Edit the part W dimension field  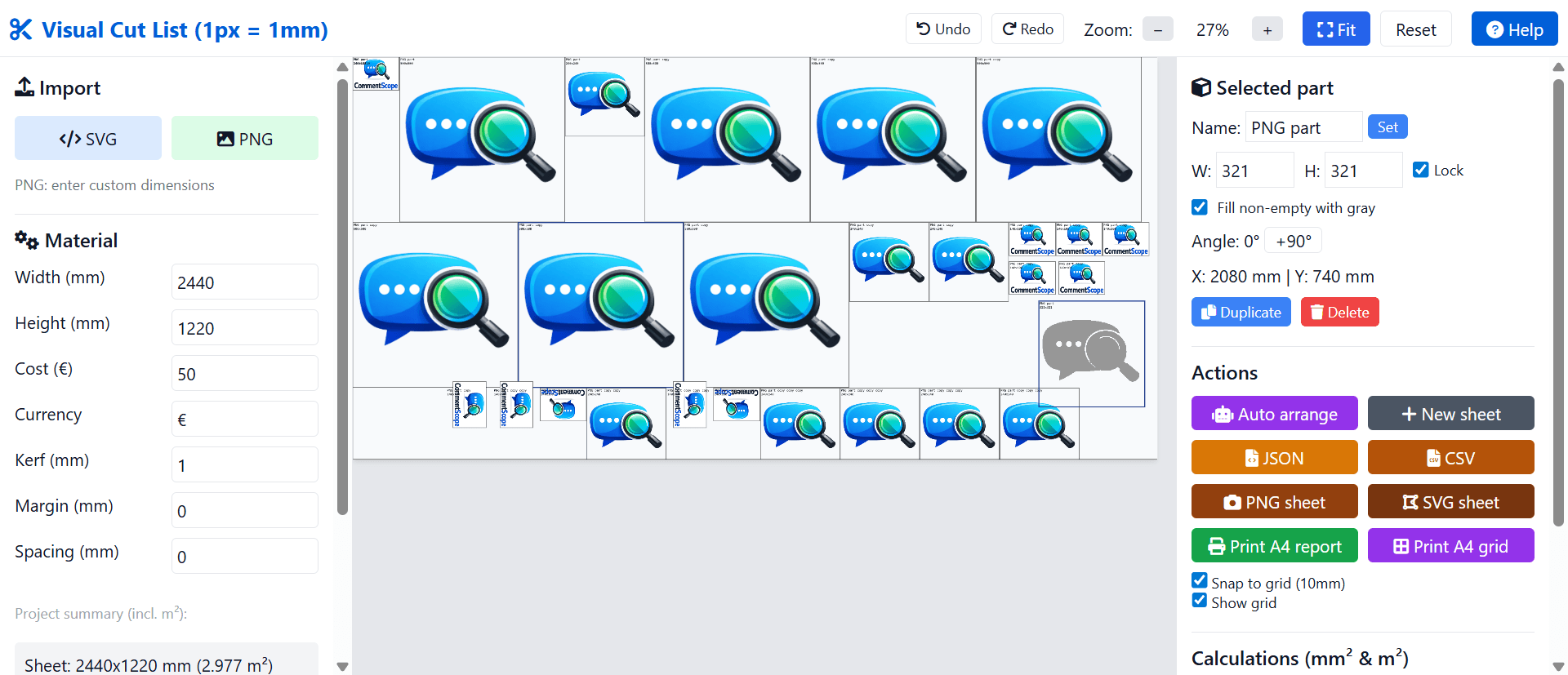tap(1255, 171)
